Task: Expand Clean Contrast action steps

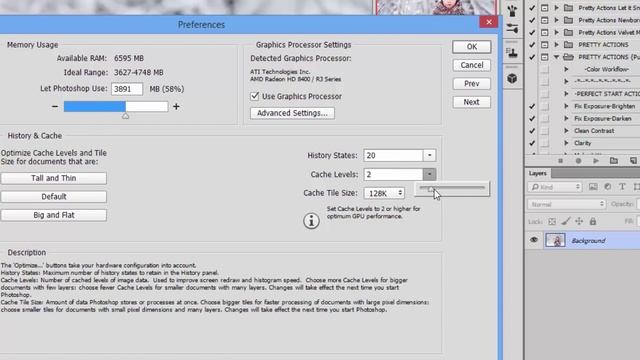Action: pos(567,131)
